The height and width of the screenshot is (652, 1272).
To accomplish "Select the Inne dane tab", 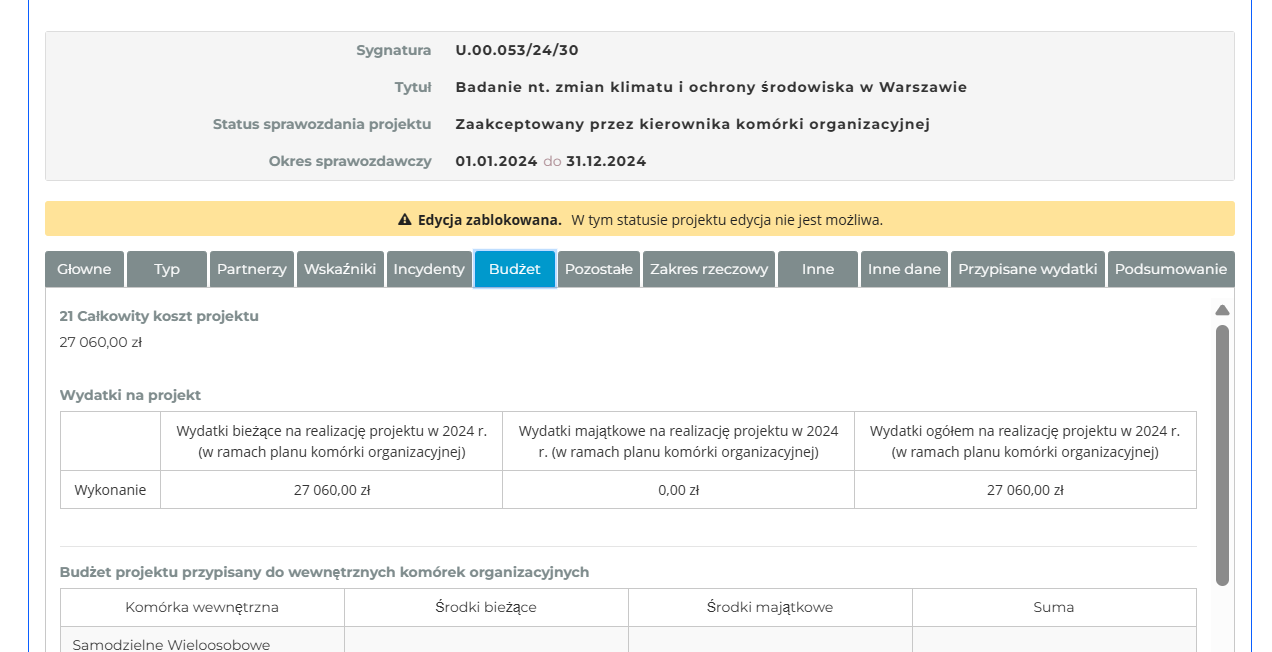I will pyautogui.click(x=904, y=269).
